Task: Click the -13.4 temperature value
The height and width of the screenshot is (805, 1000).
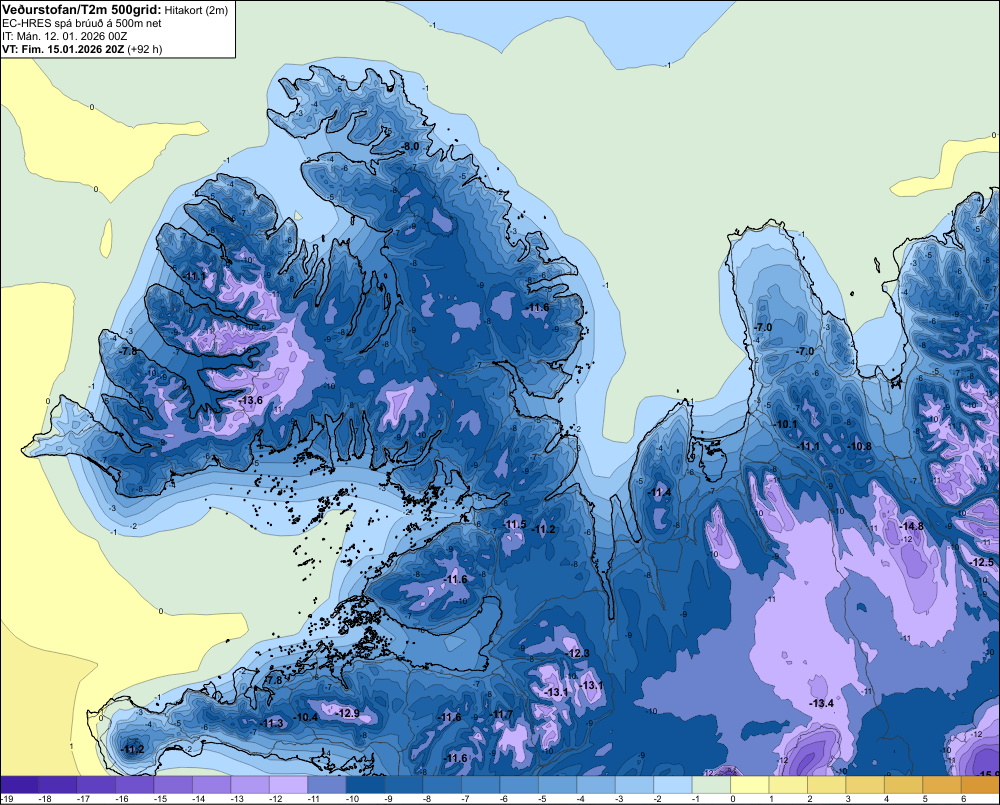Action: tap(821, 703)
